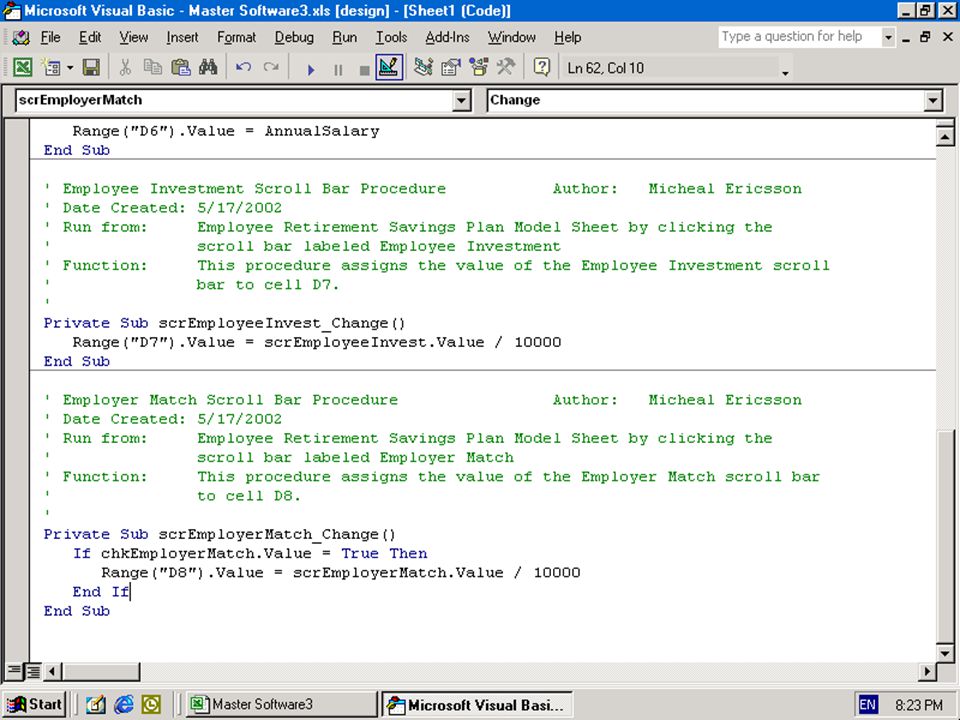Screen dimensions: 960x720
Task: Open the View menu
Action: pyautogui.click(x=133, y=37)
